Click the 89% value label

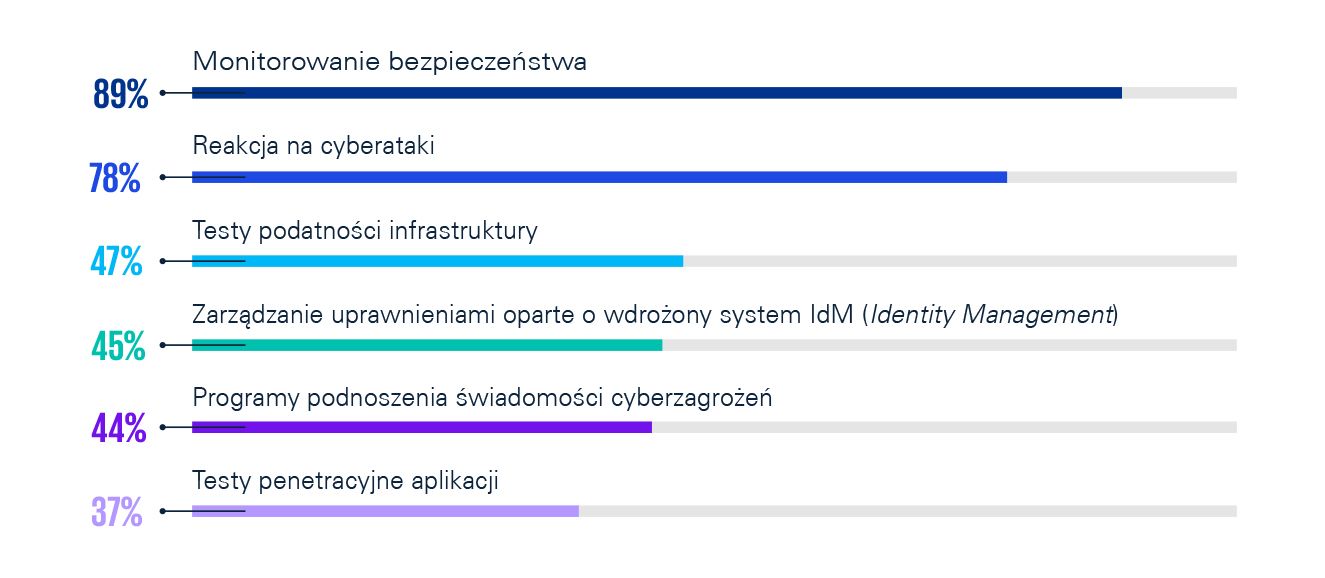[x=120, y=94]
